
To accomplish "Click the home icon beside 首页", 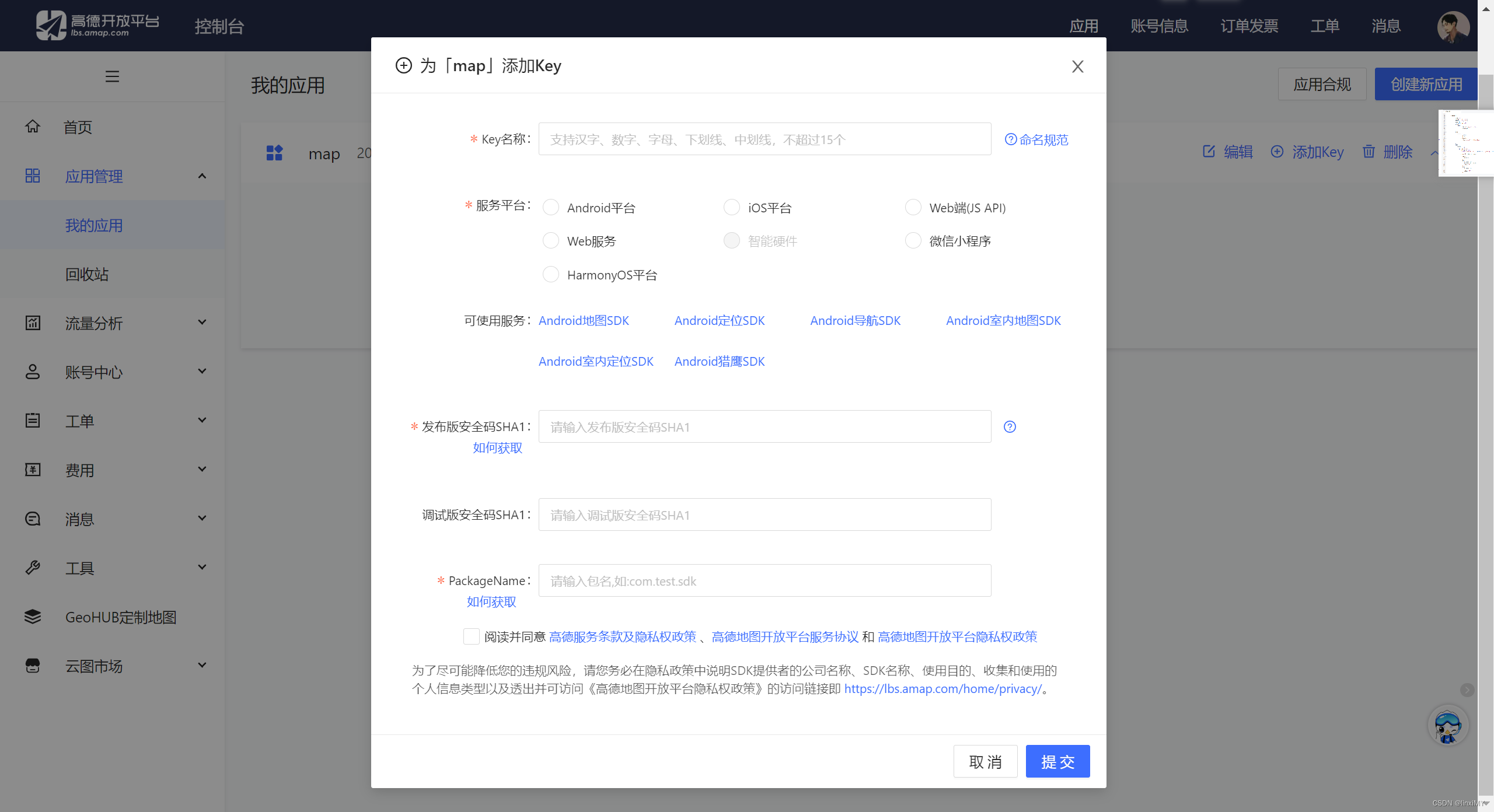I will click(x=33, y=127).
